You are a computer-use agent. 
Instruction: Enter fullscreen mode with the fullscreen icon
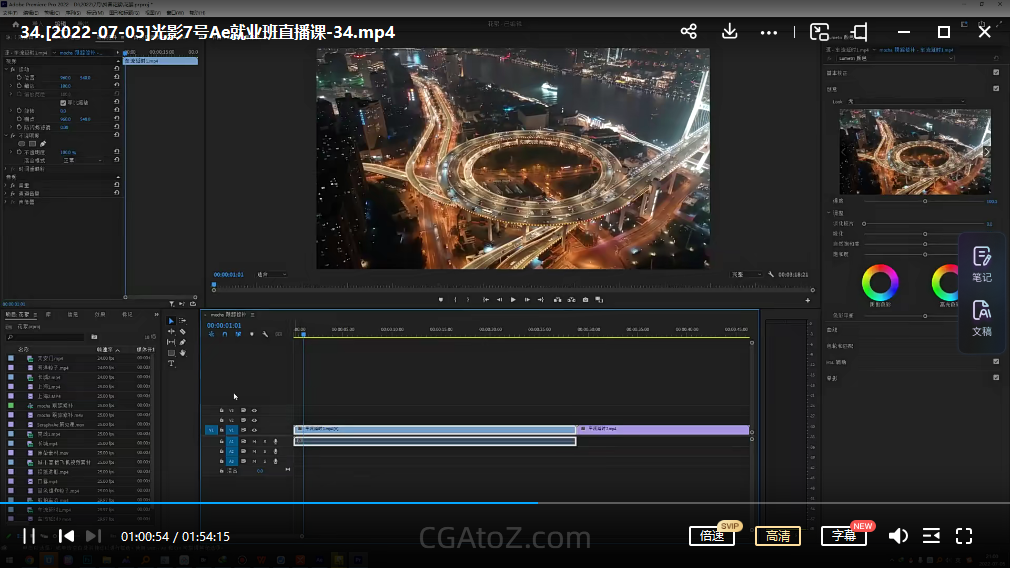tap(964, 536)
